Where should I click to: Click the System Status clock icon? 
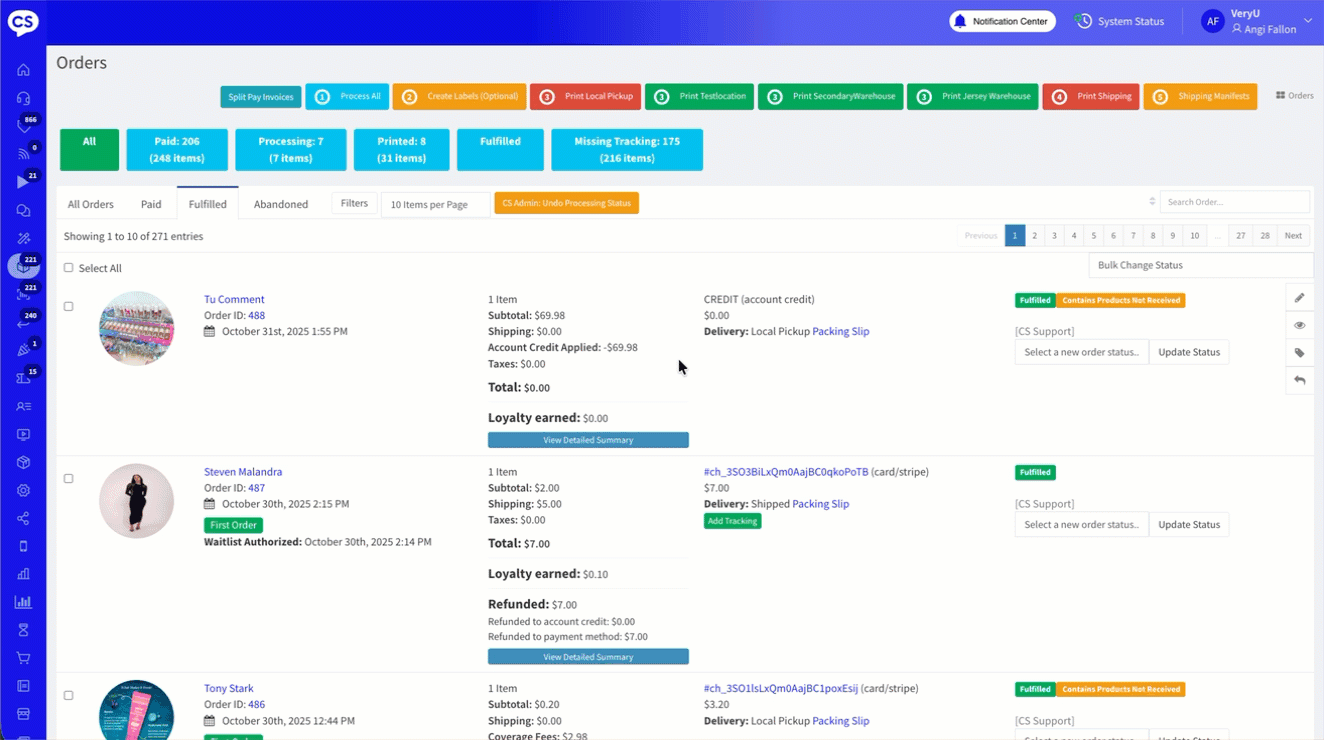(x=1083, y=21)
